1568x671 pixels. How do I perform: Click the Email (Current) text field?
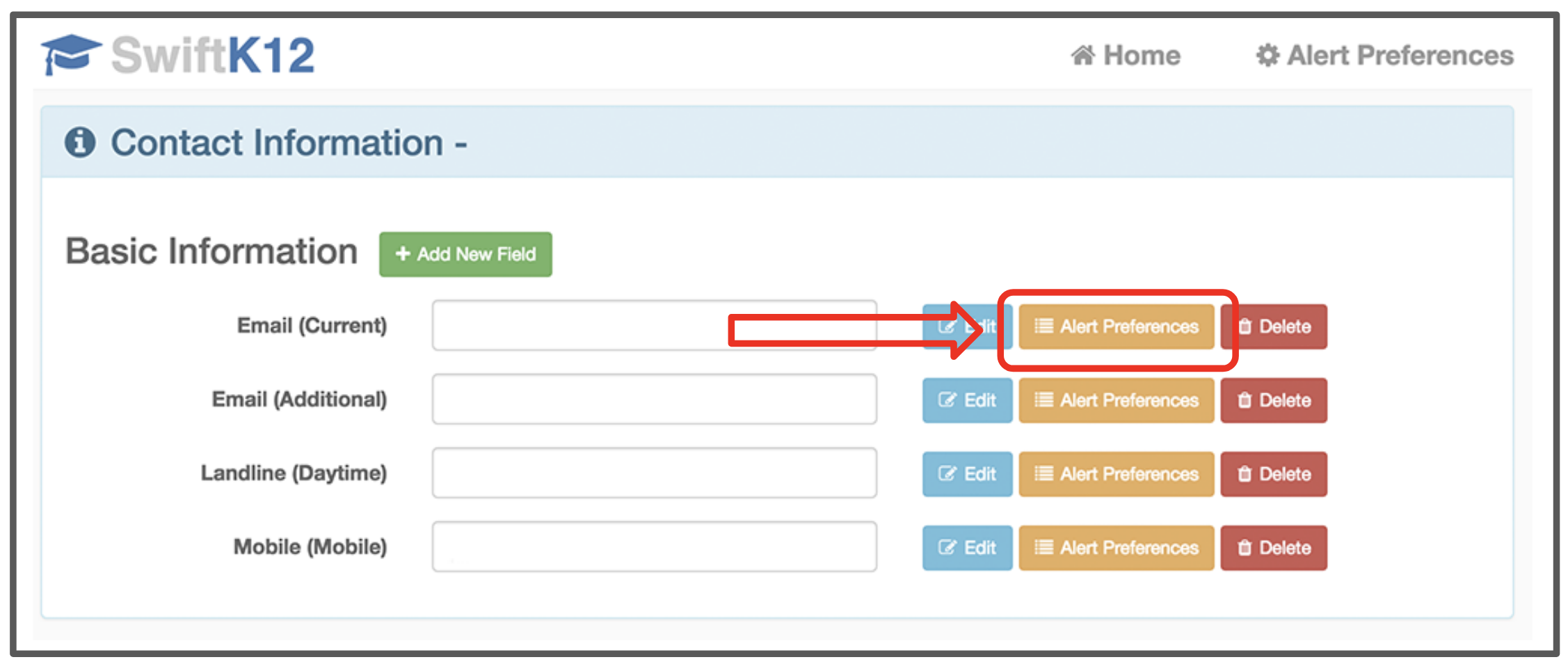[577, 326]
